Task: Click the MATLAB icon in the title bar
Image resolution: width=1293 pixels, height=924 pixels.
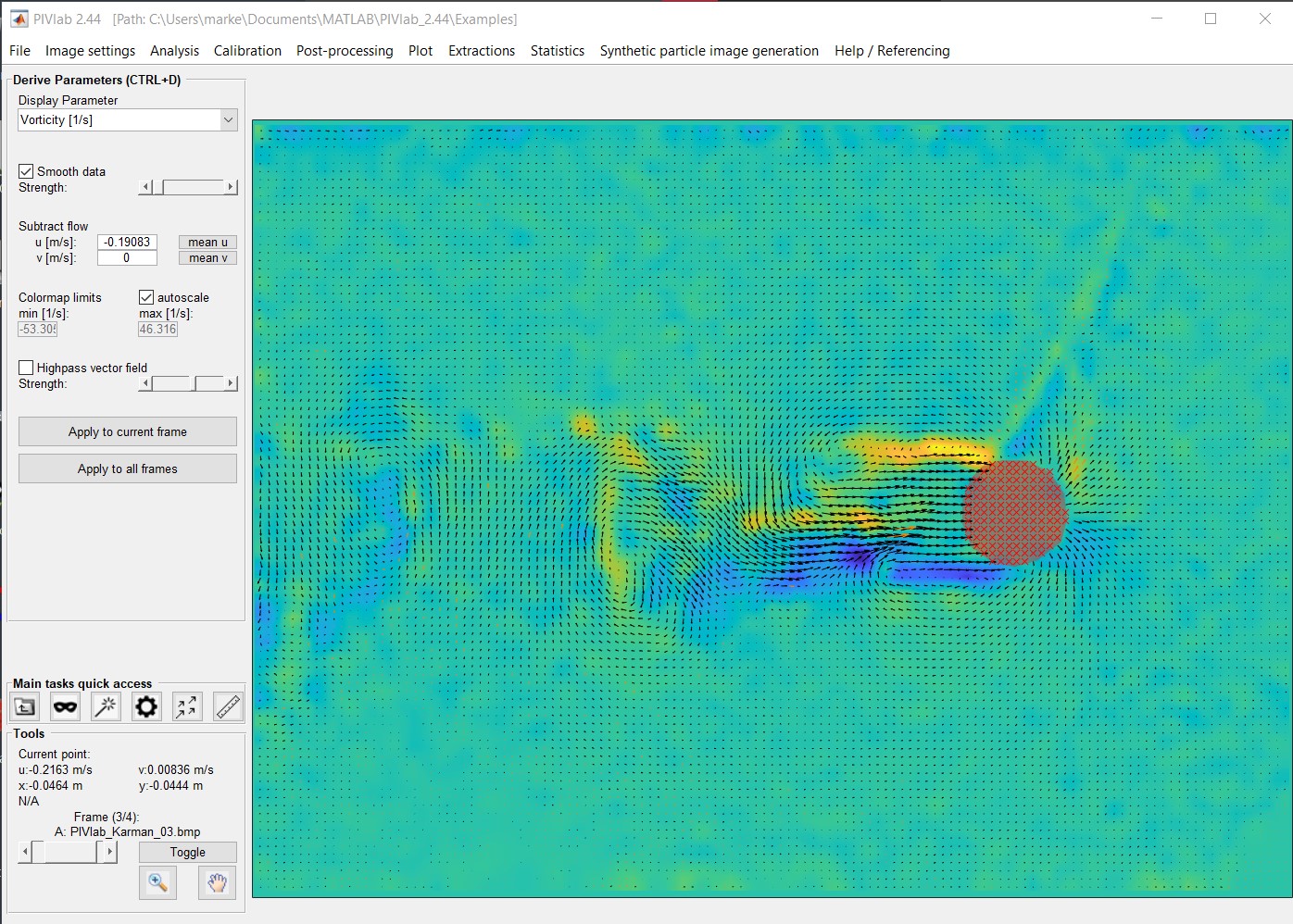Action: point(19,19)
